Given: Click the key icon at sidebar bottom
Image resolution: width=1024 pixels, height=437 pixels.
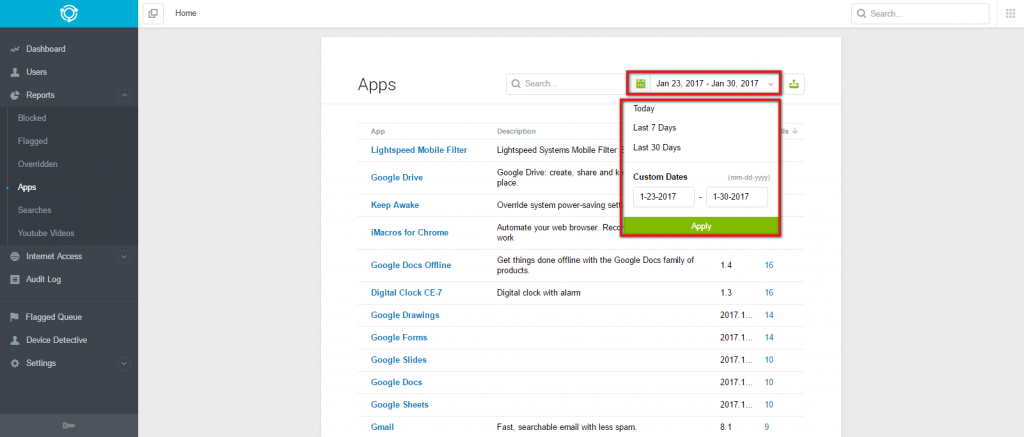Looking at the screenshot, I should [x=69, y=426].
